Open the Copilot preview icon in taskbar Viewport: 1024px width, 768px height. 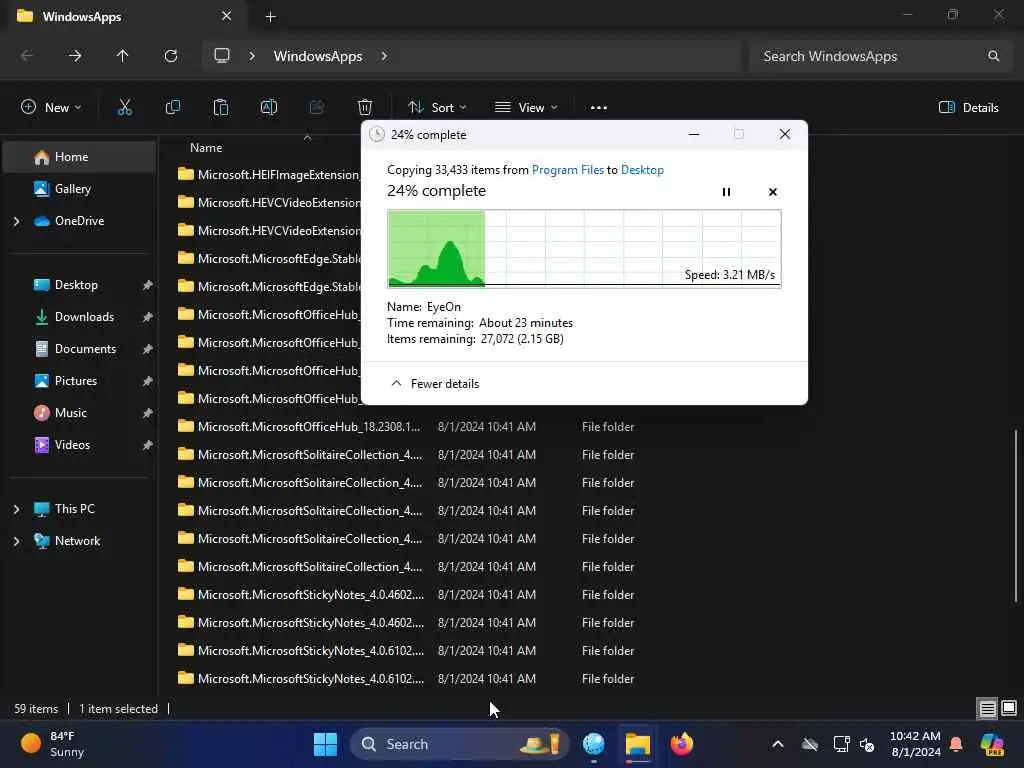[x=992, y=744]
